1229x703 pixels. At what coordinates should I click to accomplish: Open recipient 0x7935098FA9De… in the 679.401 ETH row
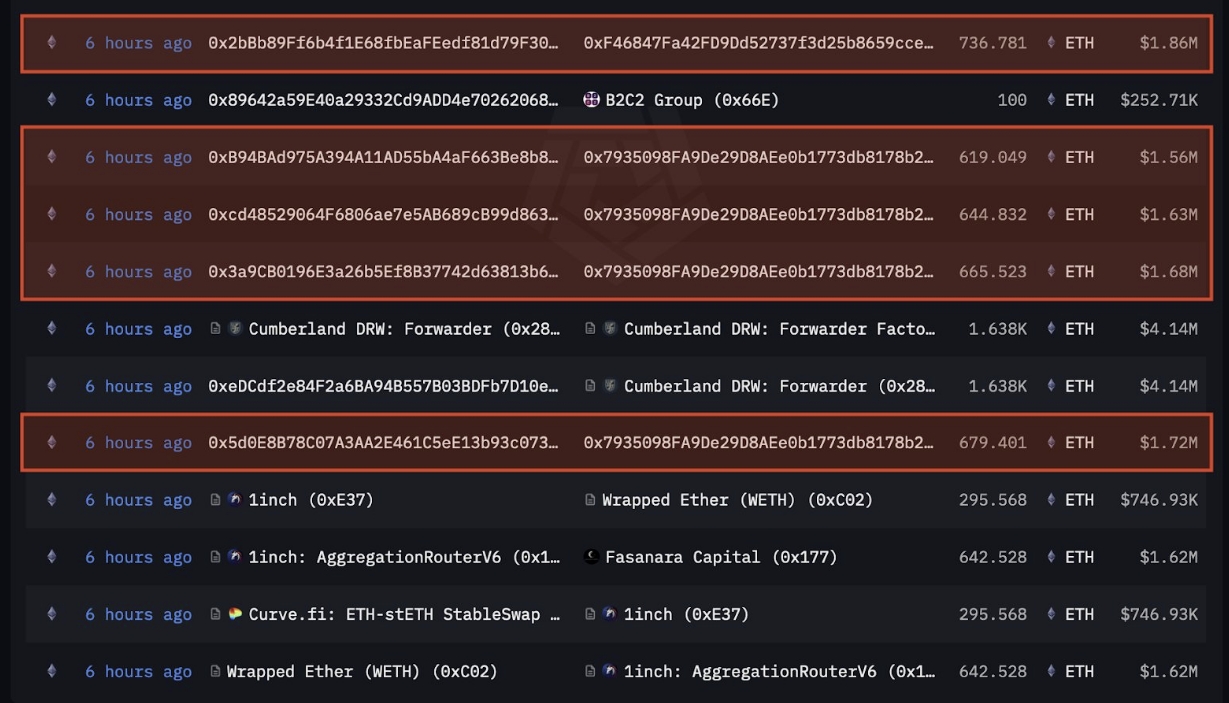pos(759,443)
